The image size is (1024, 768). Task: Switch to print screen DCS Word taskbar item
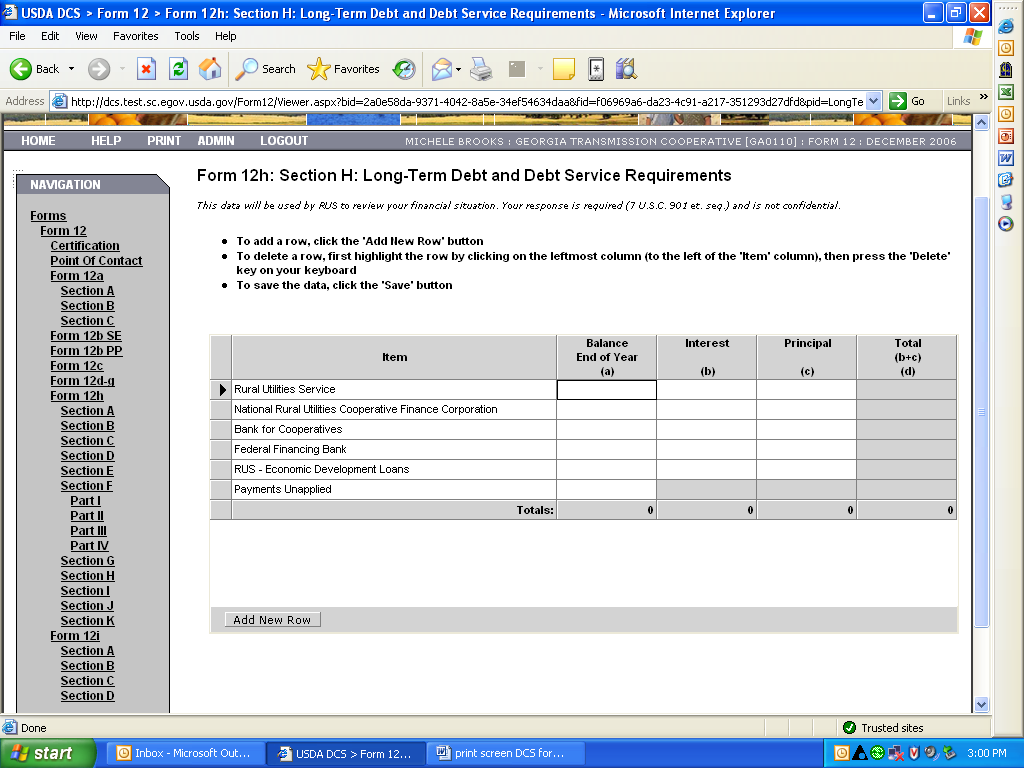click(x=505, y=753)
